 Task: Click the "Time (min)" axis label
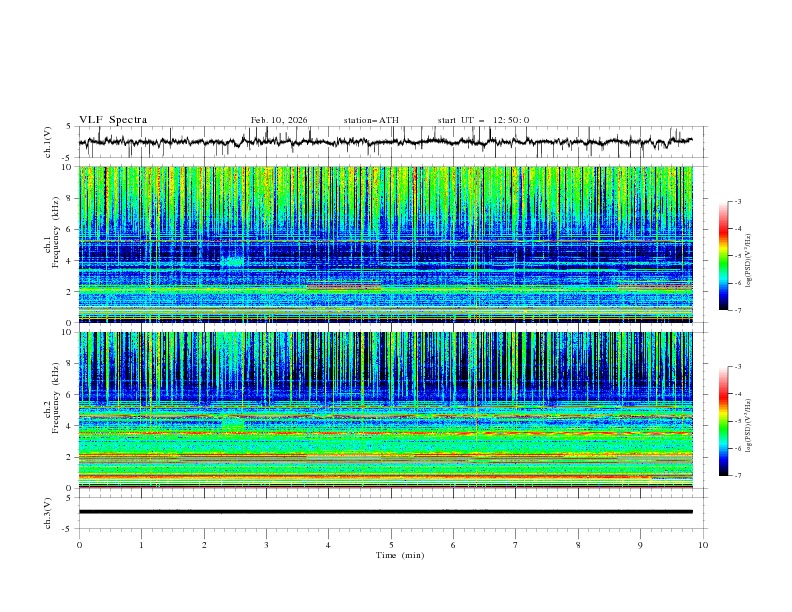(x=400, y=555)
